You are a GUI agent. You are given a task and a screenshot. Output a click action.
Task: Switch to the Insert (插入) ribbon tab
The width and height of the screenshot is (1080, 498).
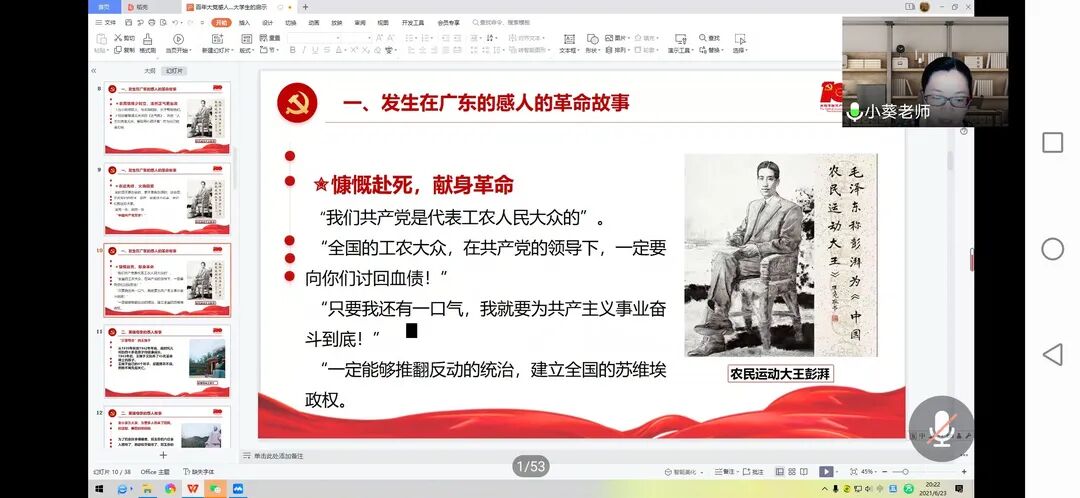coord(245,23)
